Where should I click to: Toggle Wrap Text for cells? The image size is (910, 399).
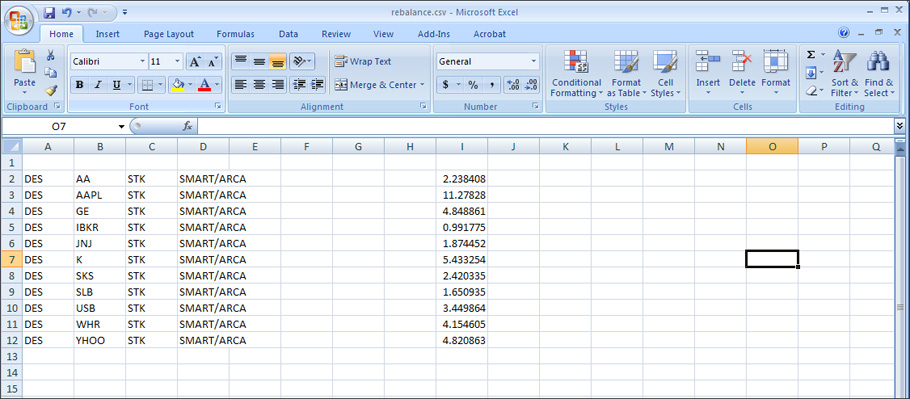pos(363,61)
